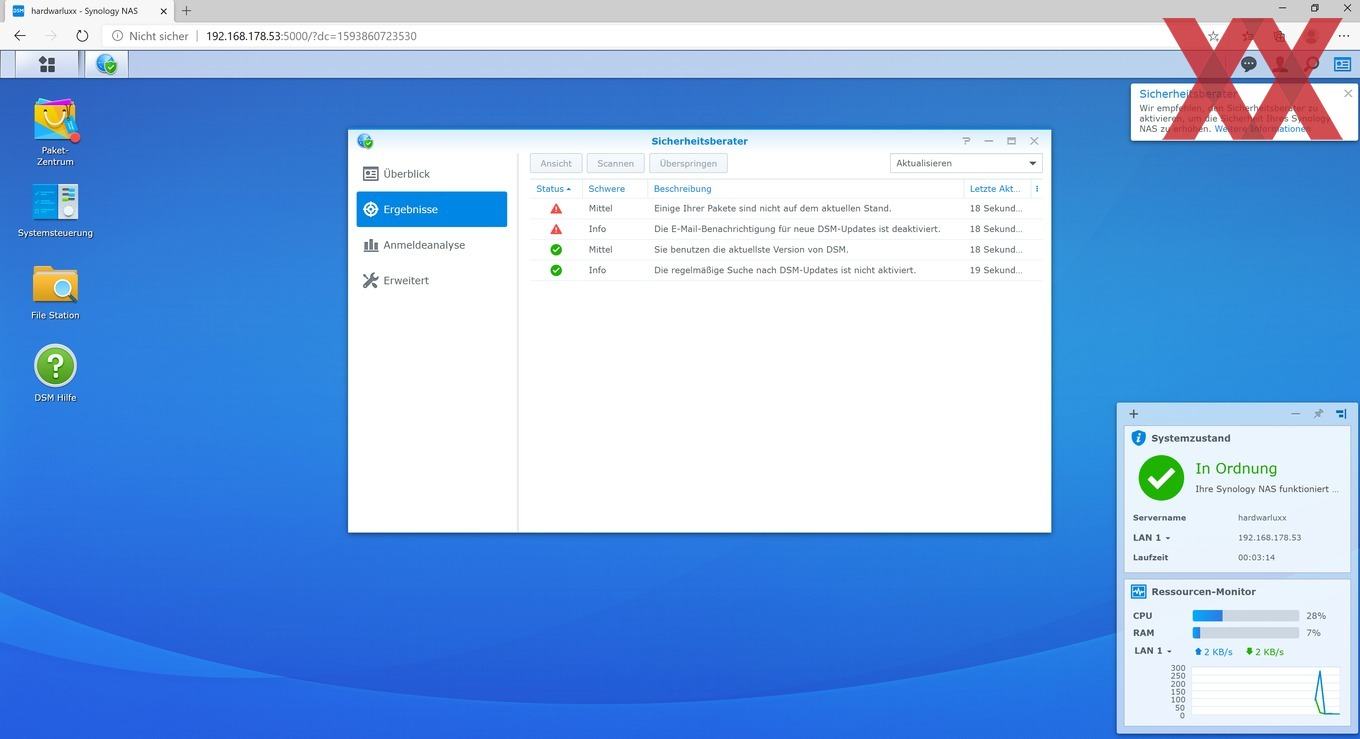Expand the LAN 1 selector in Ressourcen-Monitor
Image resolution: width=1360 pixels, height=739 pixels.
(1153, 651)
